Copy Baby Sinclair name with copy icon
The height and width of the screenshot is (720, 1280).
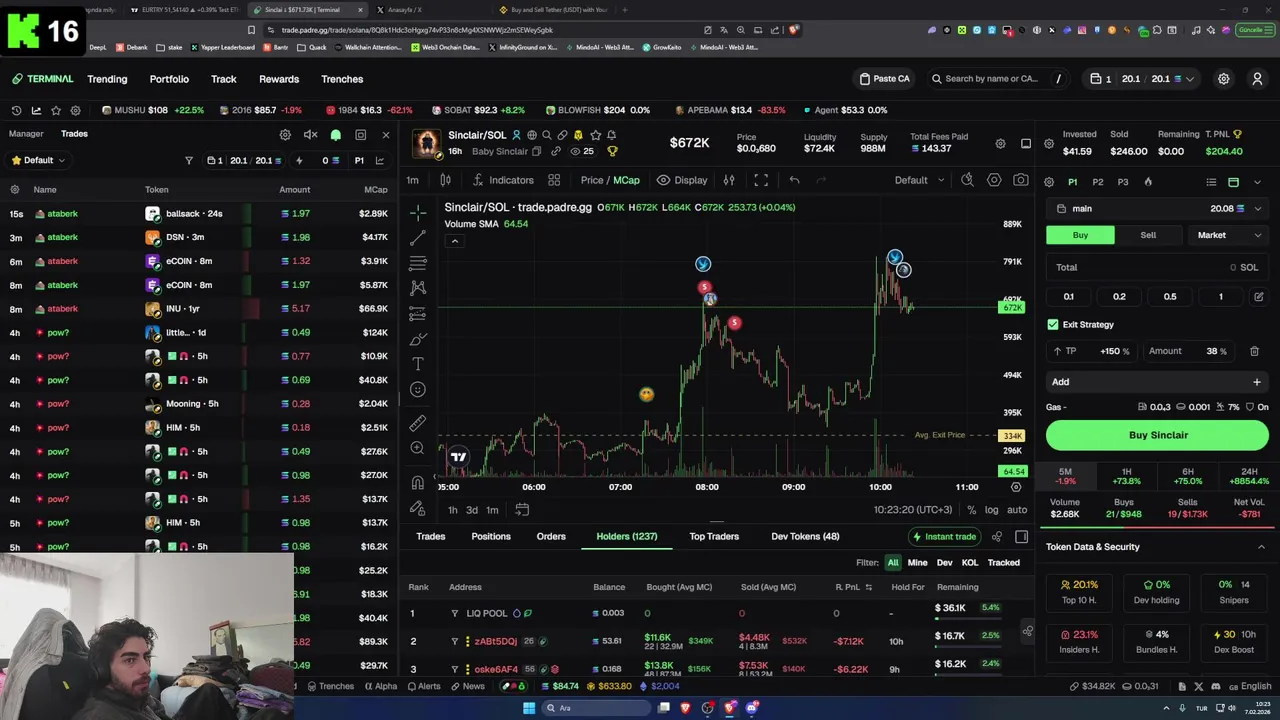pyautogui.click(x=536, y=151)
